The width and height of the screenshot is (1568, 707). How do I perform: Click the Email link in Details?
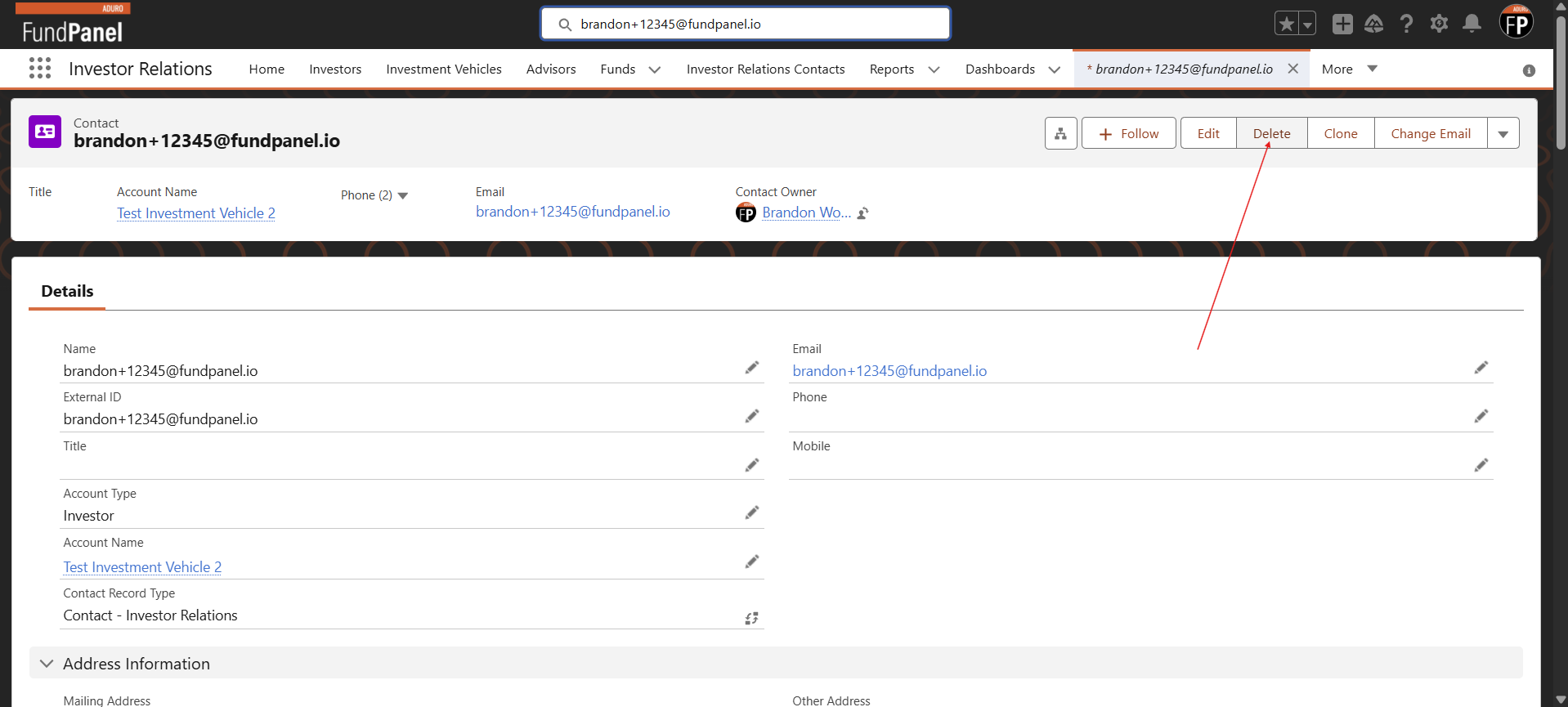889,371
